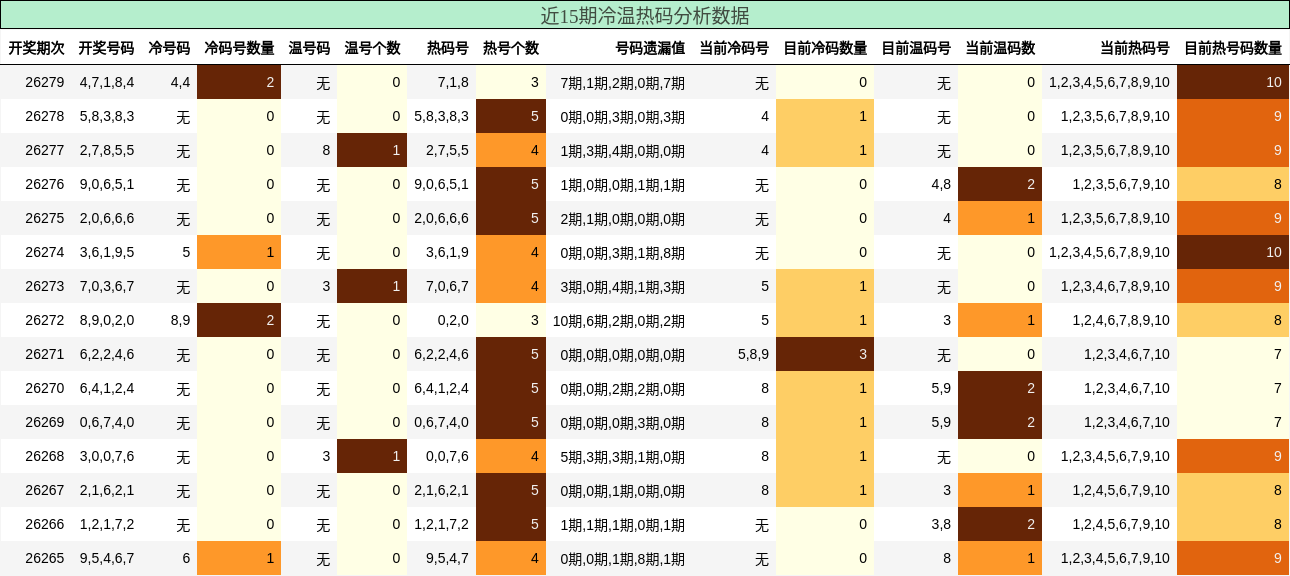This screenshot has width=1290, height=576.
Task: Click draw period cell 26272
Action: [x=45, y=320]
